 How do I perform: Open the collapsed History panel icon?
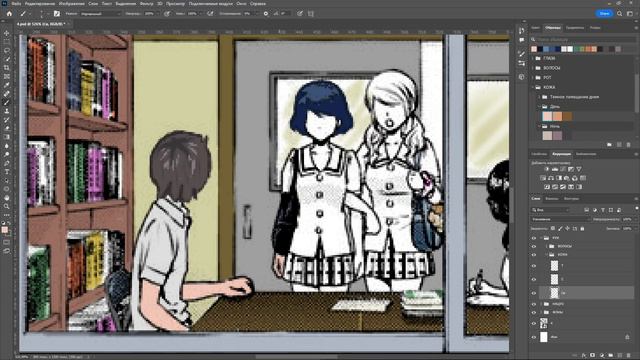[x=522, y=31]
